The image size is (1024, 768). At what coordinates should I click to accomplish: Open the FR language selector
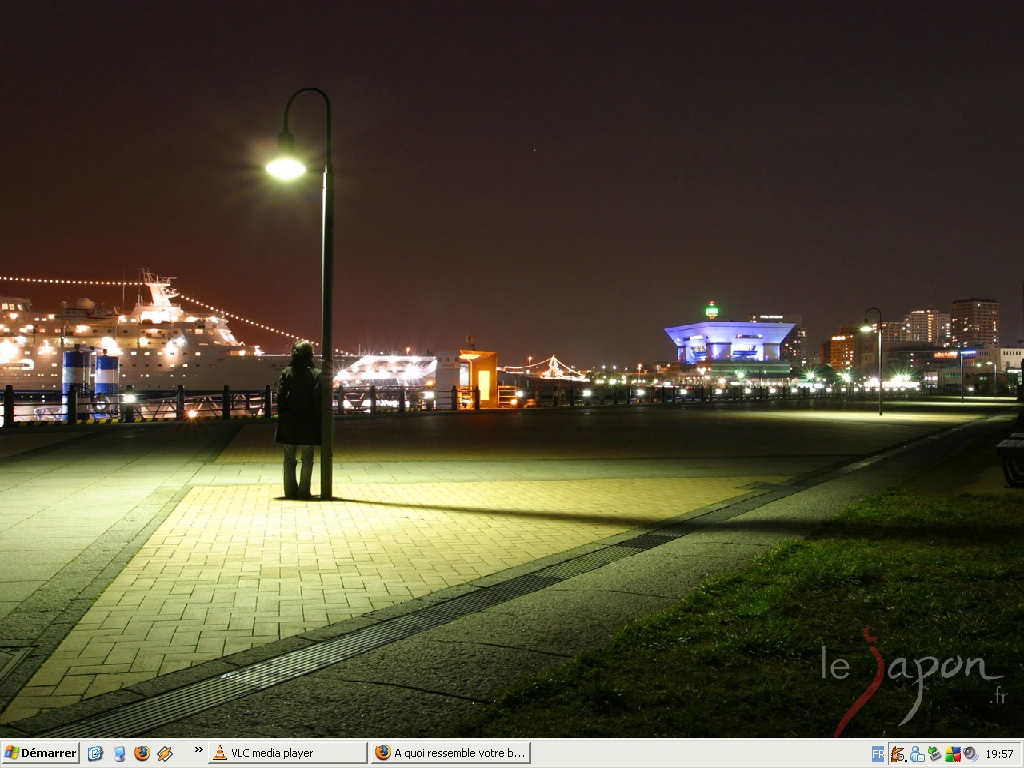coord(878,754)
